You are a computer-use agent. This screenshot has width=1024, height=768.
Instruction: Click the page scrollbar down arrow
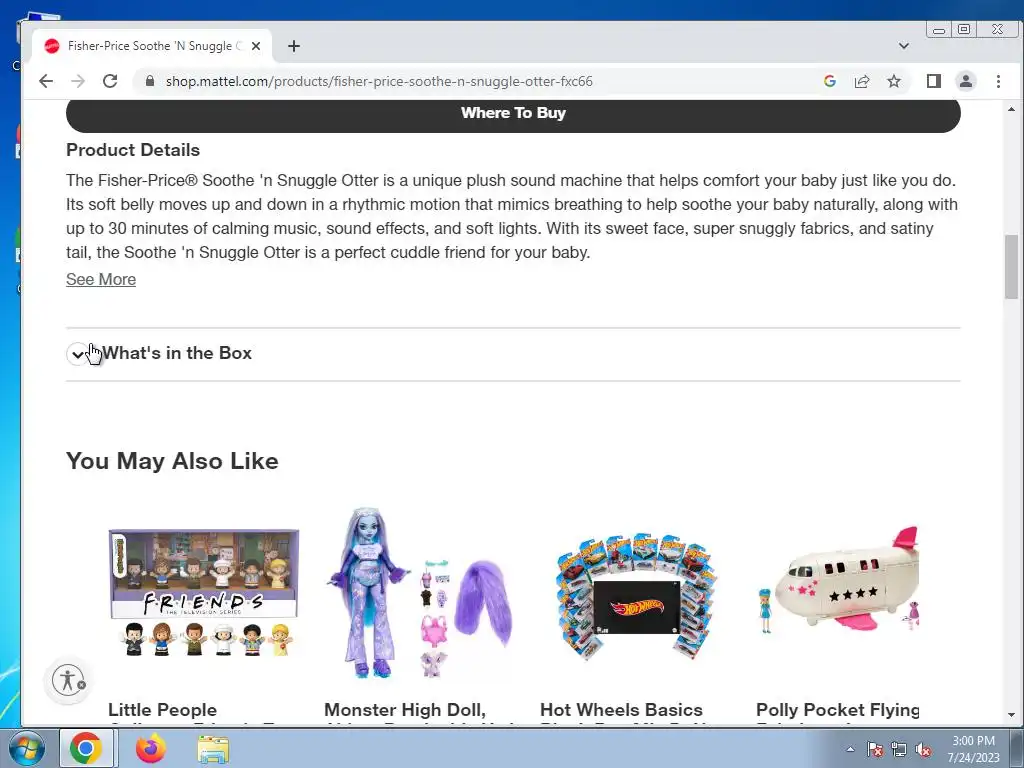[x=1011, y=715]
